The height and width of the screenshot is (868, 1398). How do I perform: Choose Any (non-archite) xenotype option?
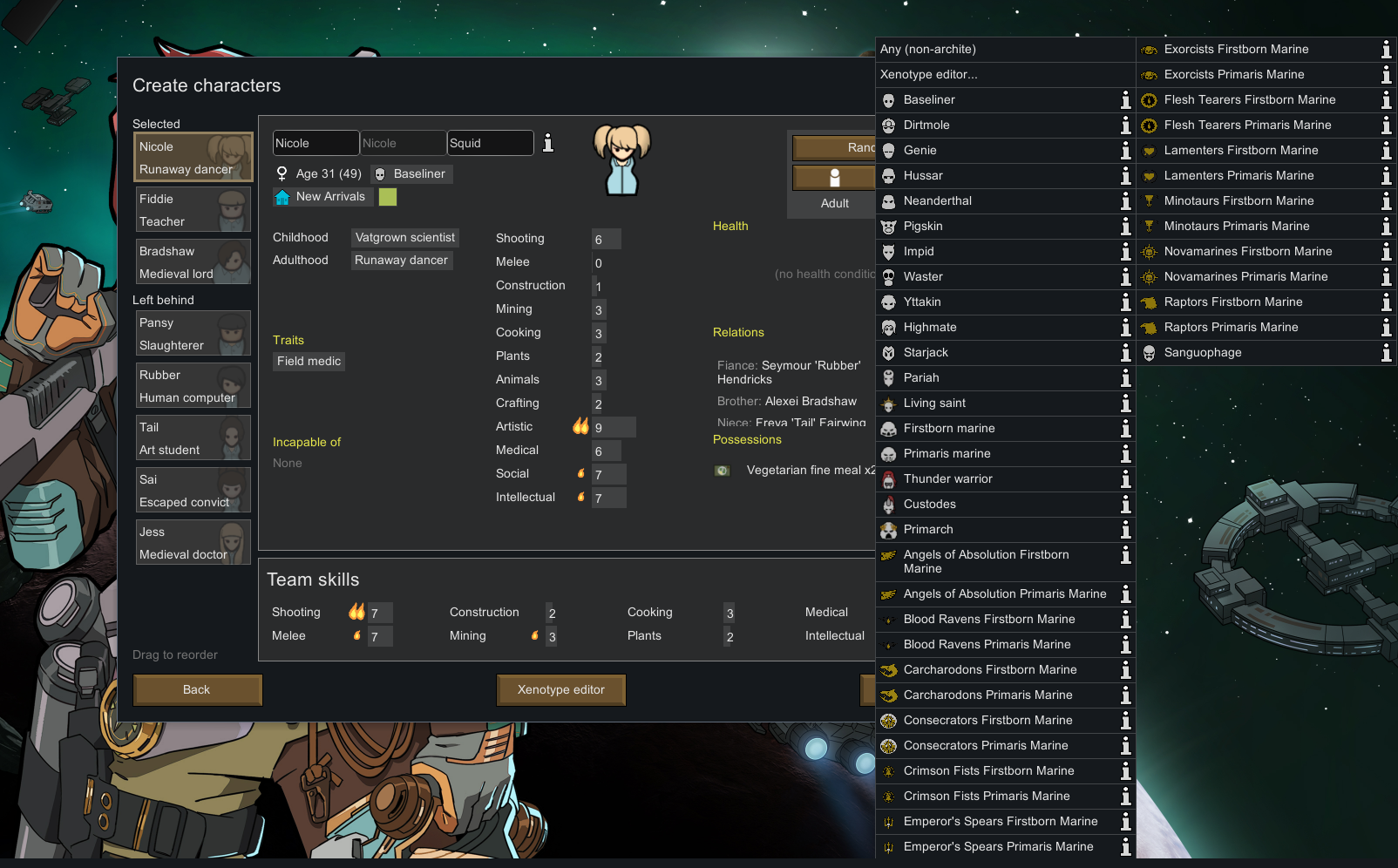coord(1005,50)
